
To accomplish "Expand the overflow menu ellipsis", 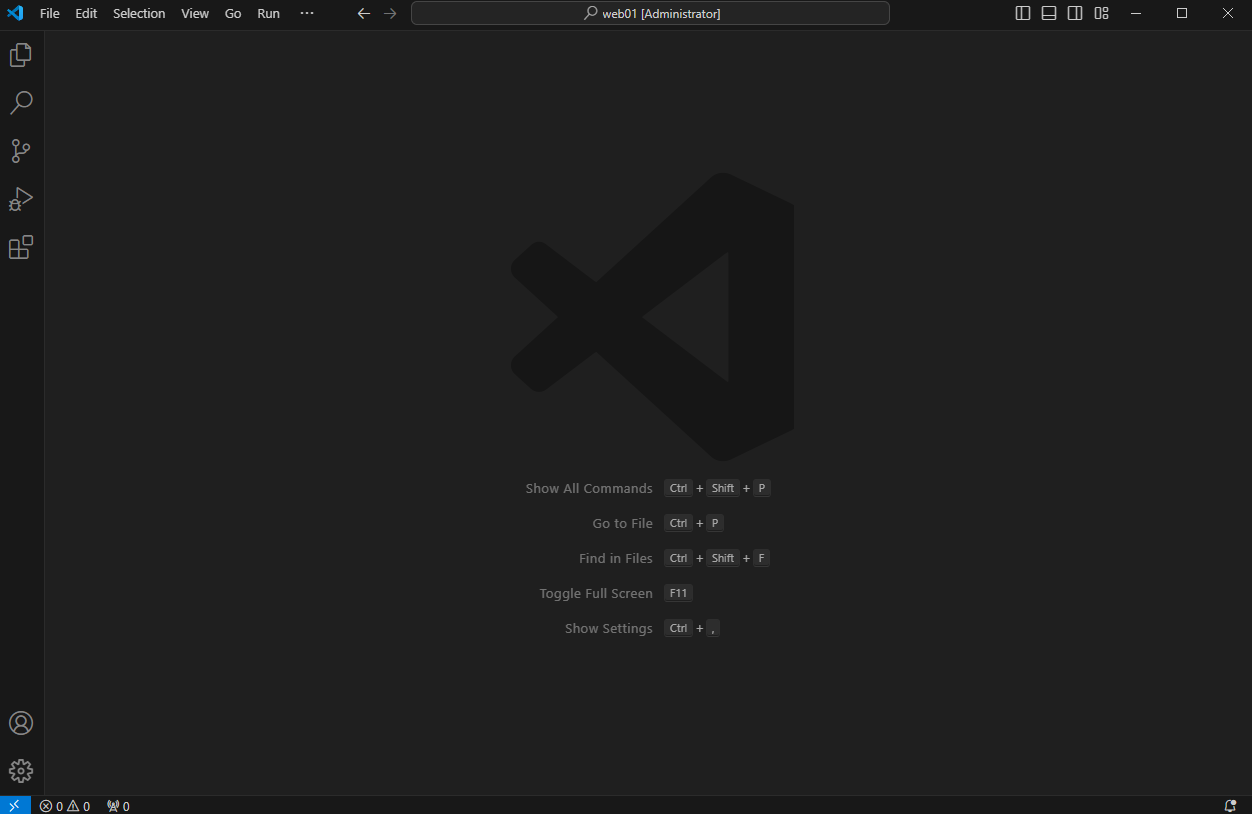I will (307, 13).
